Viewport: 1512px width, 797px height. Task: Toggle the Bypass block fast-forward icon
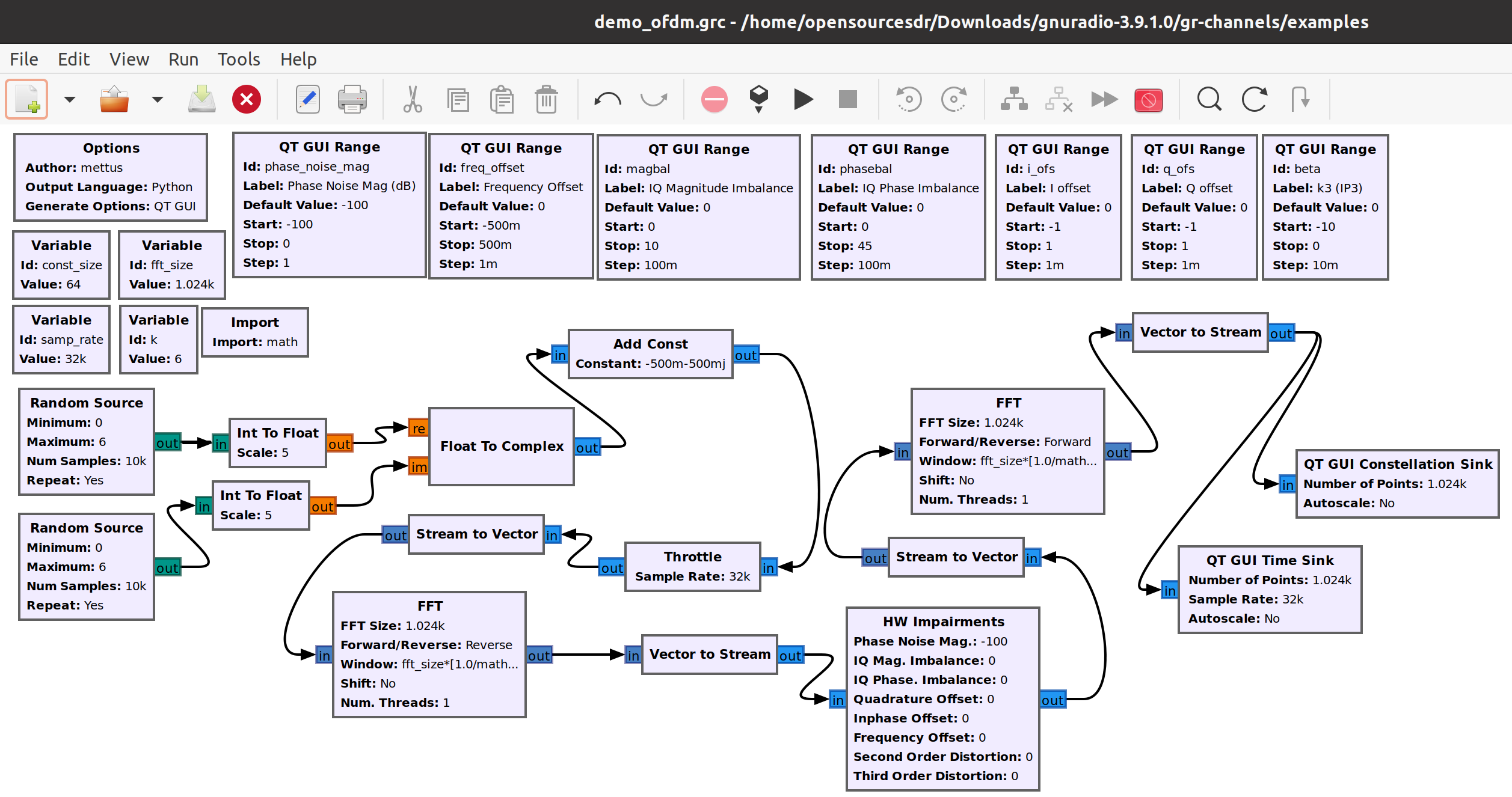[x=1104, y=99]
